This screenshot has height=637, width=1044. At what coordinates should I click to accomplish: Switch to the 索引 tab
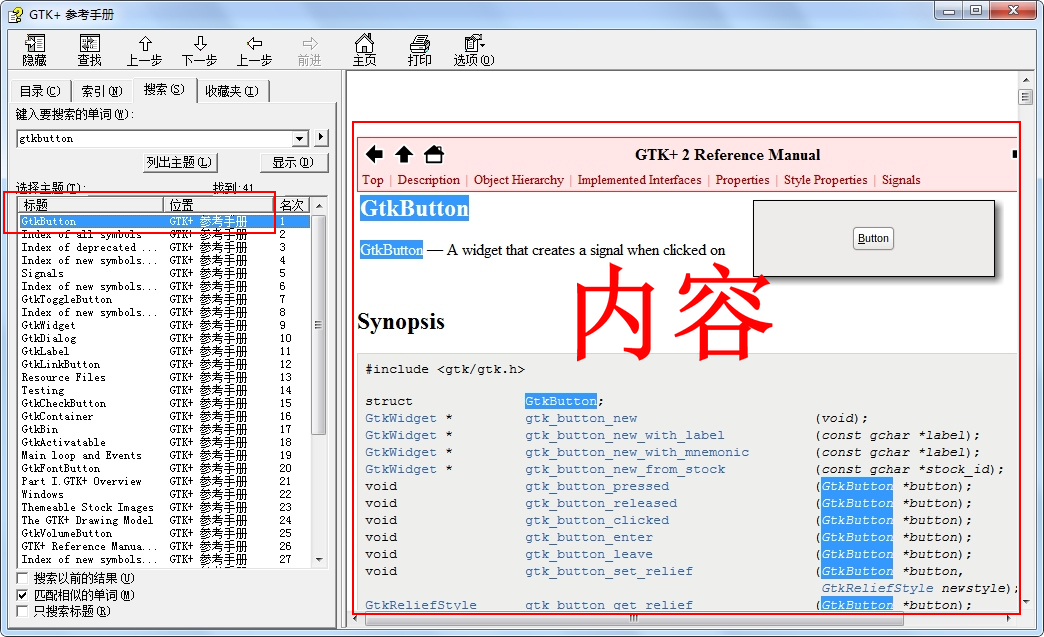[101, 91]
